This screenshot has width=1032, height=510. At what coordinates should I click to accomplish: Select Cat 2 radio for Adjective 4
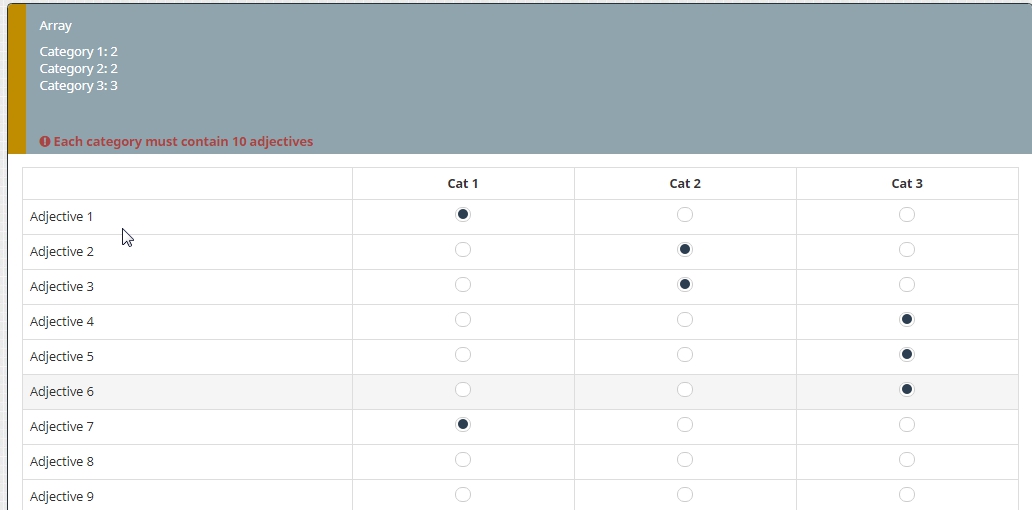click(685, 320)
